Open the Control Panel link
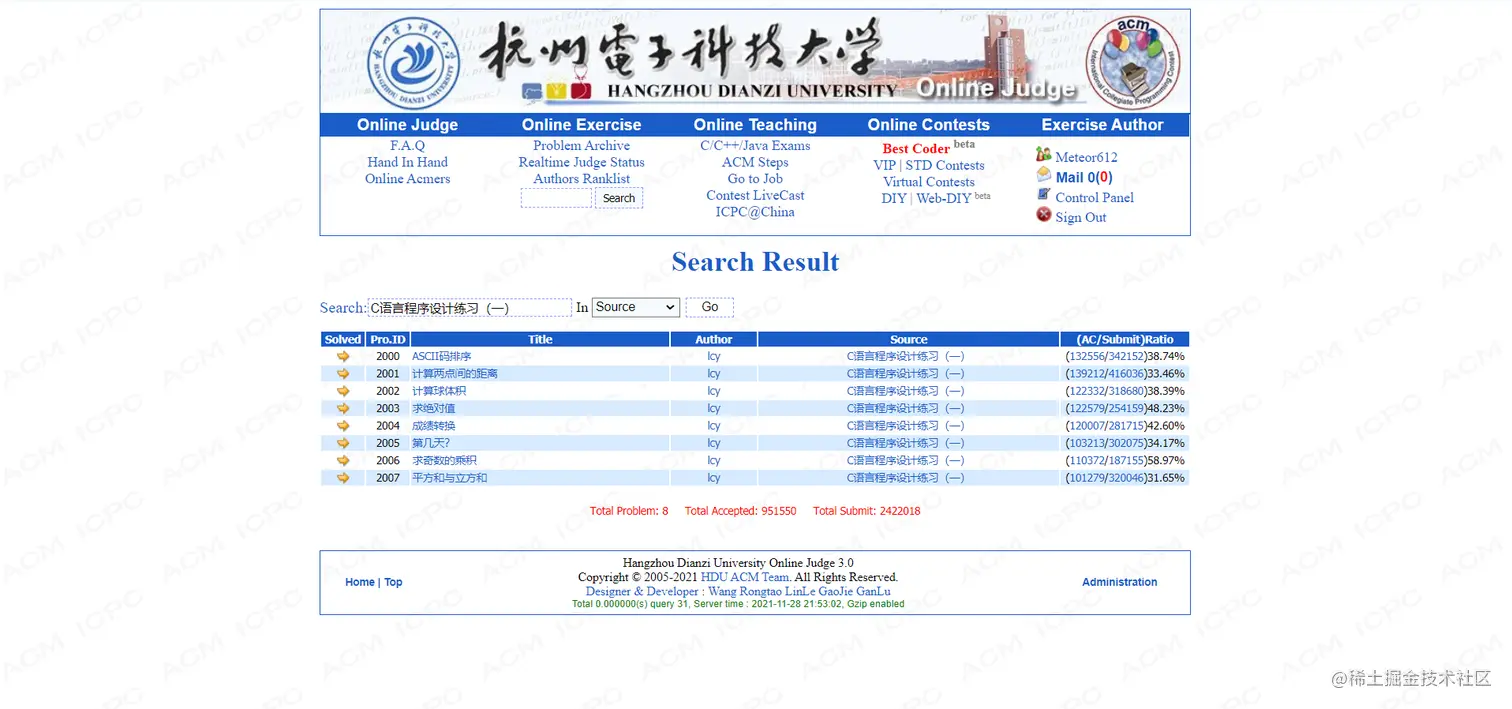The image size is (1512, 709). [x=1094, y=197]
